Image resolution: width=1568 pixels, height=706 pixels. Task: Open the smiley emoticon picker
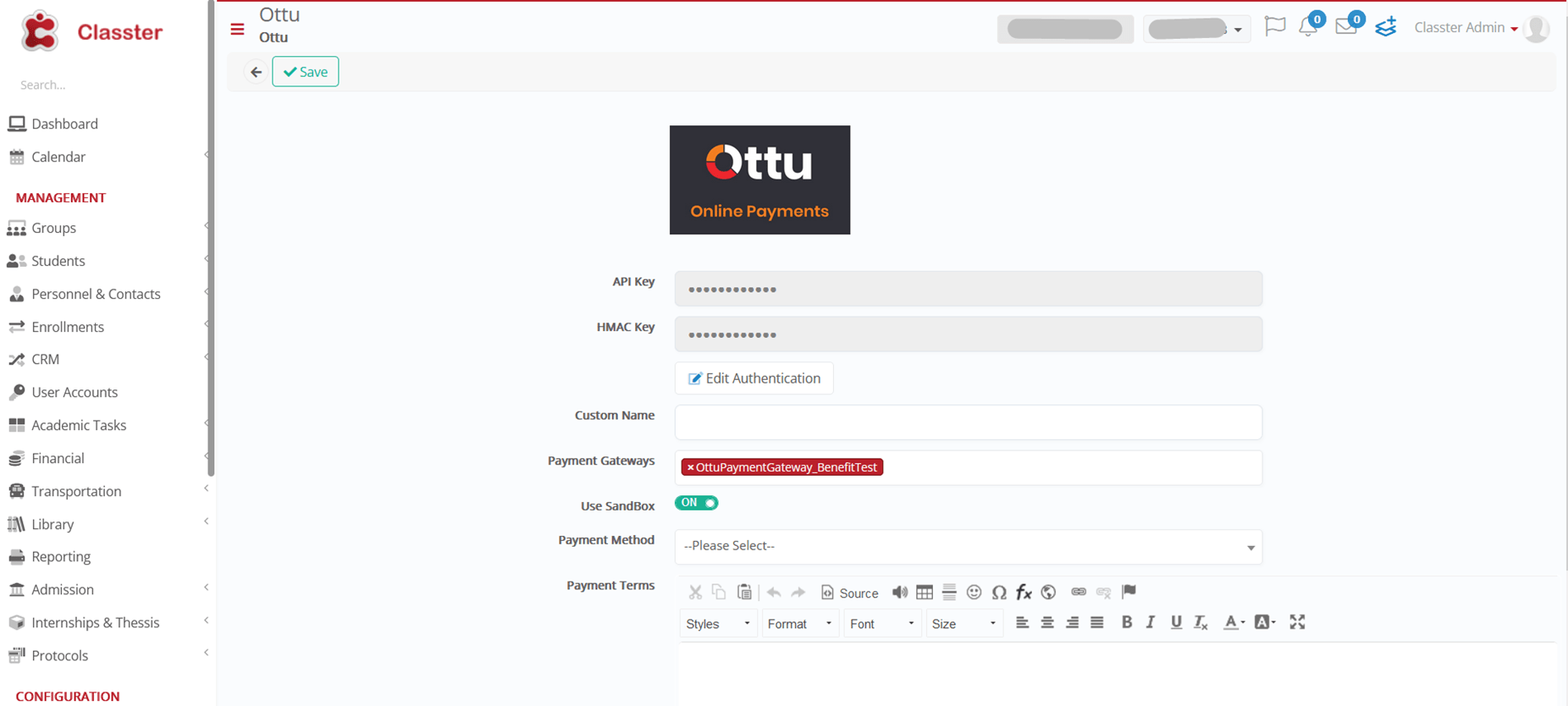pyautogui.click(x=974, y=592)
